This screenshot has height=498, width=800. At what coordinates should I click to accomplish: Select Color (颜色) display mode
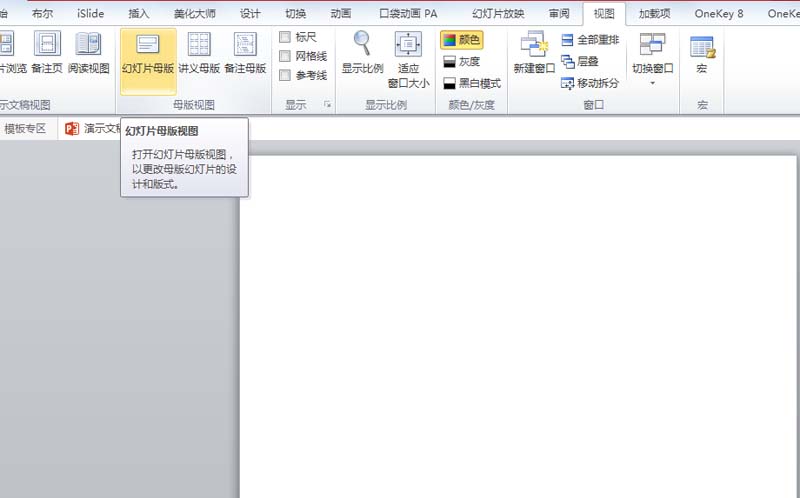coord(461,40)
